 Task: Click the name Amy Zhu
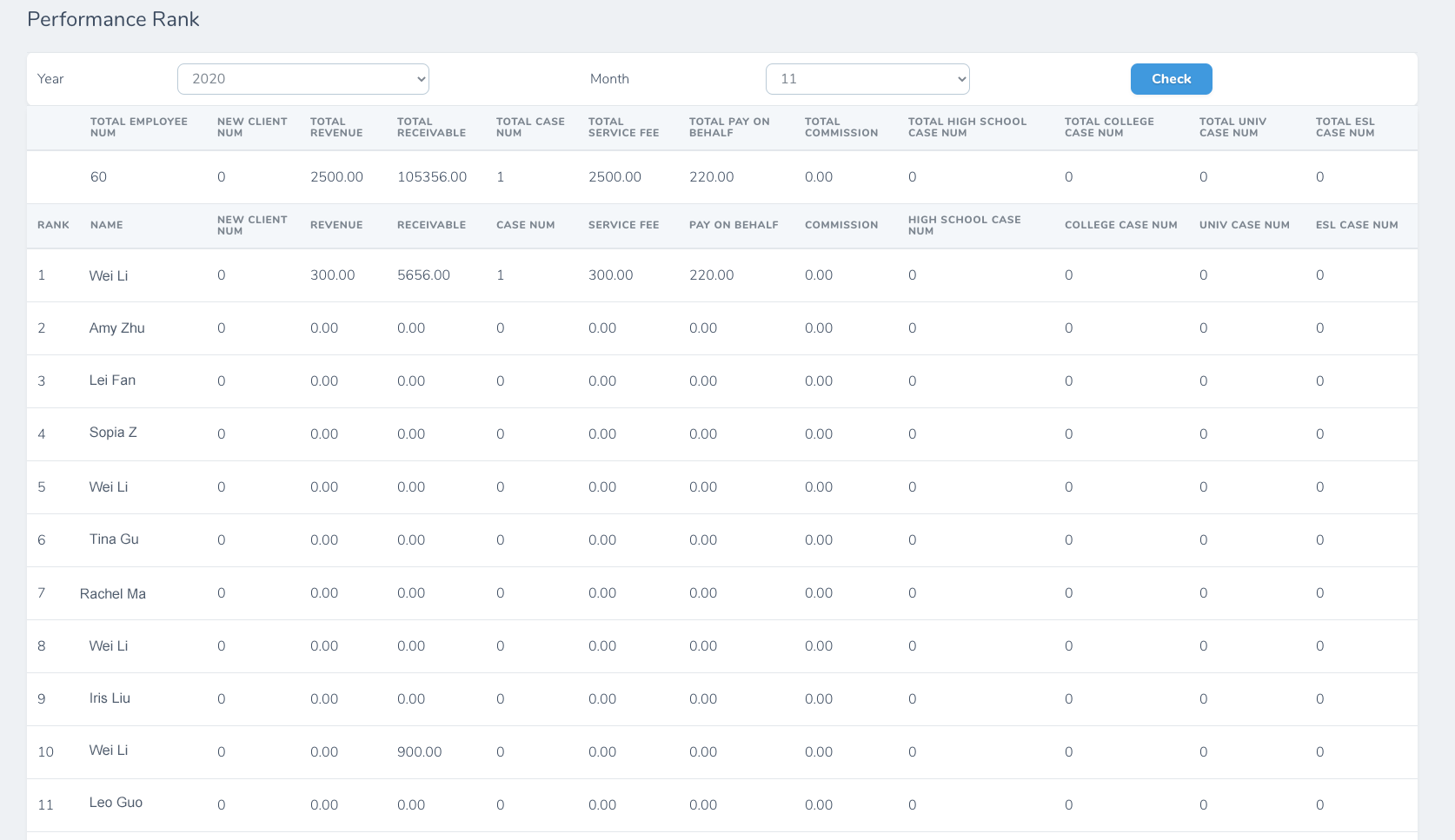pos(116,328)
